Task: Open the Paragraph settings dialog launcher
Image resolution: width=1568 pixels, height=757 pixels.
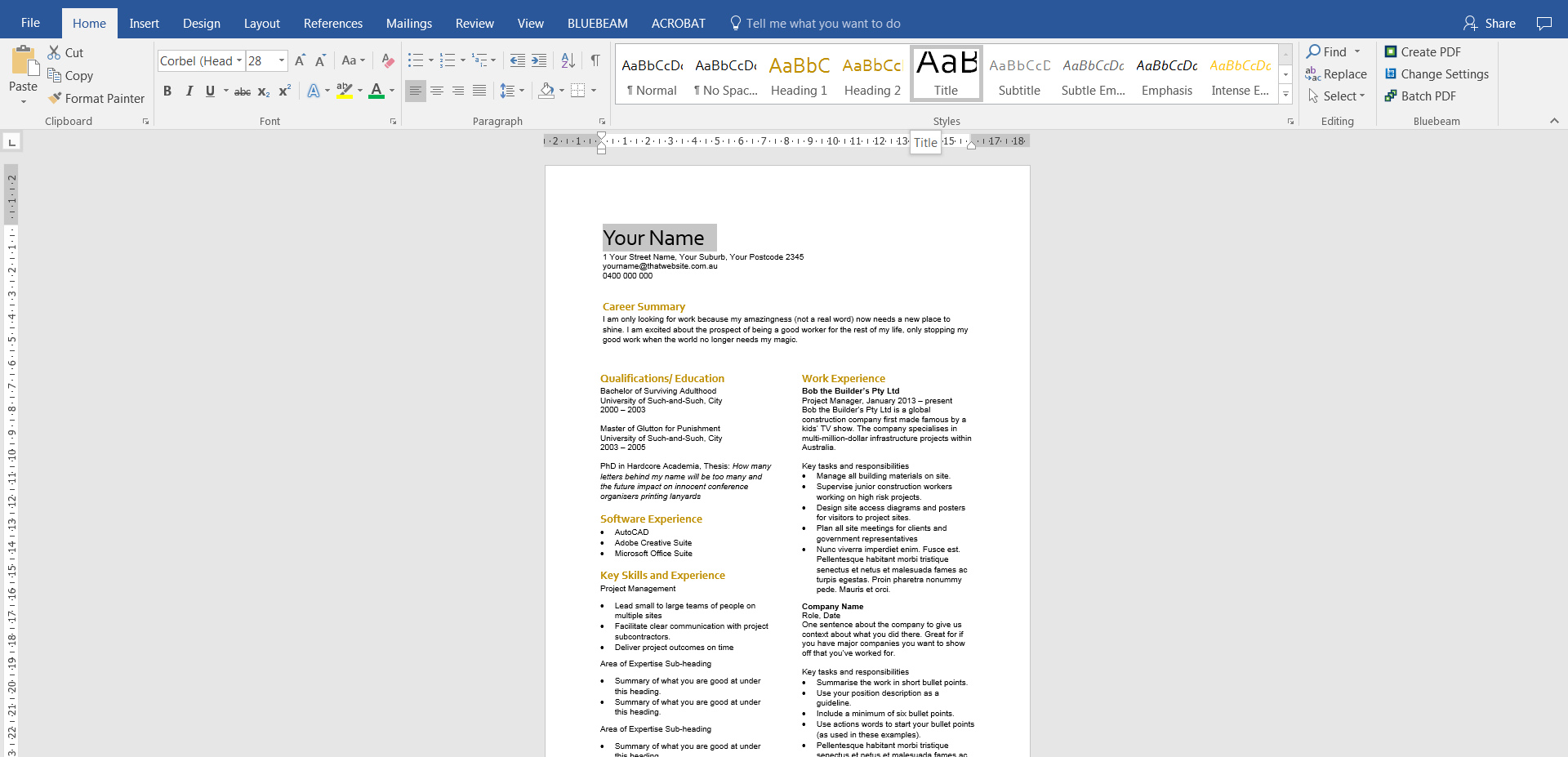Action: click(603, 122)
